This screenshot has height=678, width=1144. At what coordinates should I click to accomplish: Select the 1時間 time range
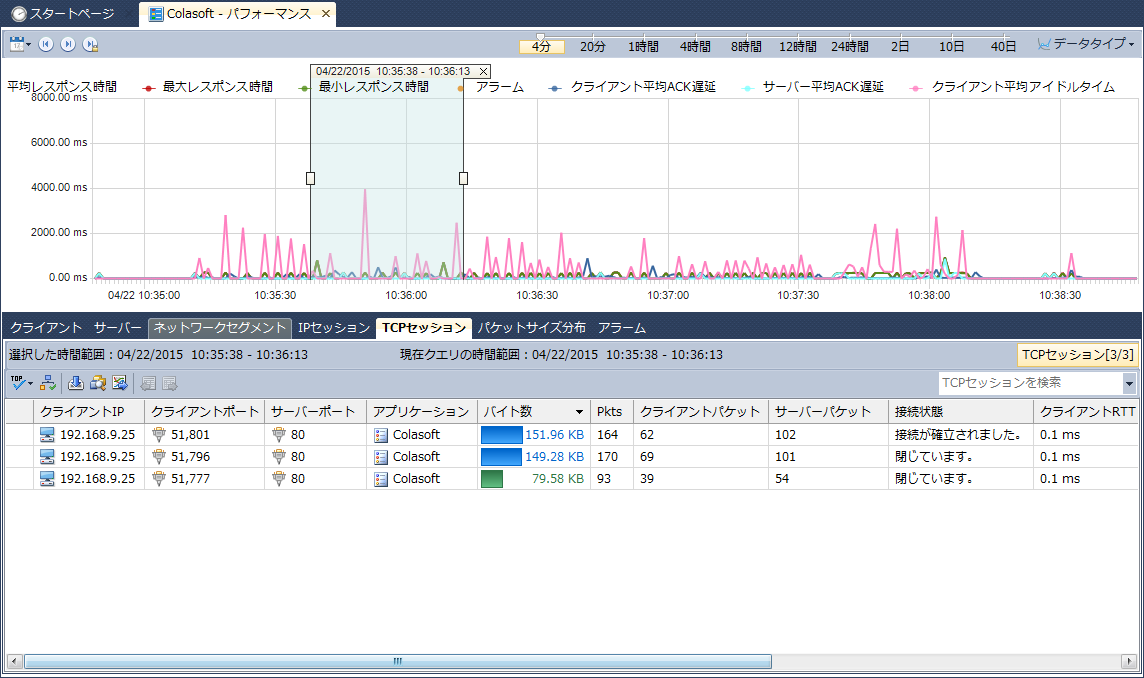click(643, 46)
